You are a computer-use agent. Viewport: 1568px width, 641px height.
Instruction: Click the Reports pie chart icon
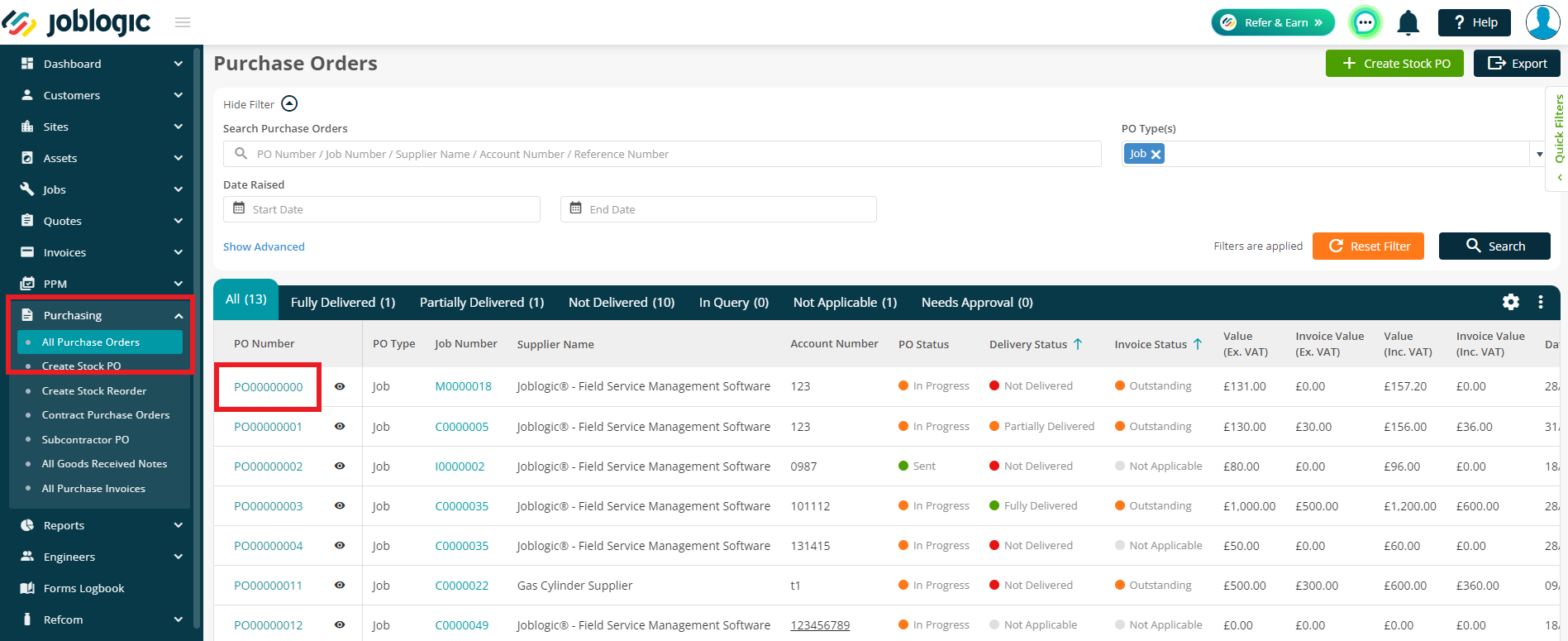pyautogui.click(x=27, y=525)
